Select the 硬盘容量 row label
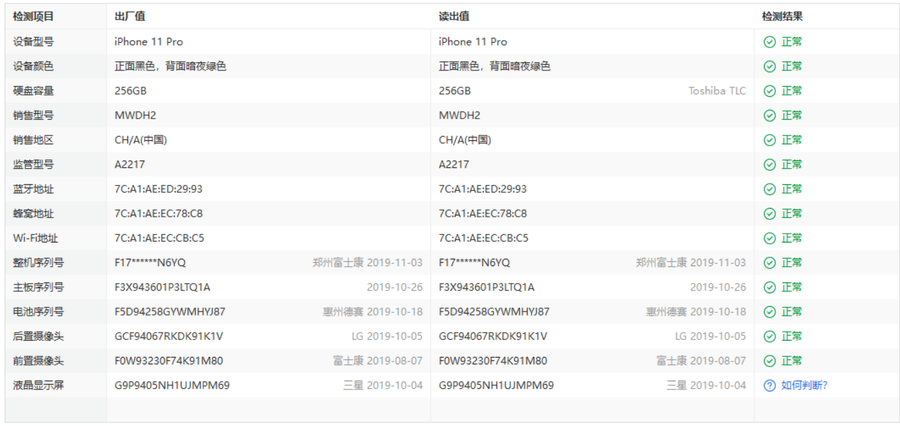 tap(33, 91)
